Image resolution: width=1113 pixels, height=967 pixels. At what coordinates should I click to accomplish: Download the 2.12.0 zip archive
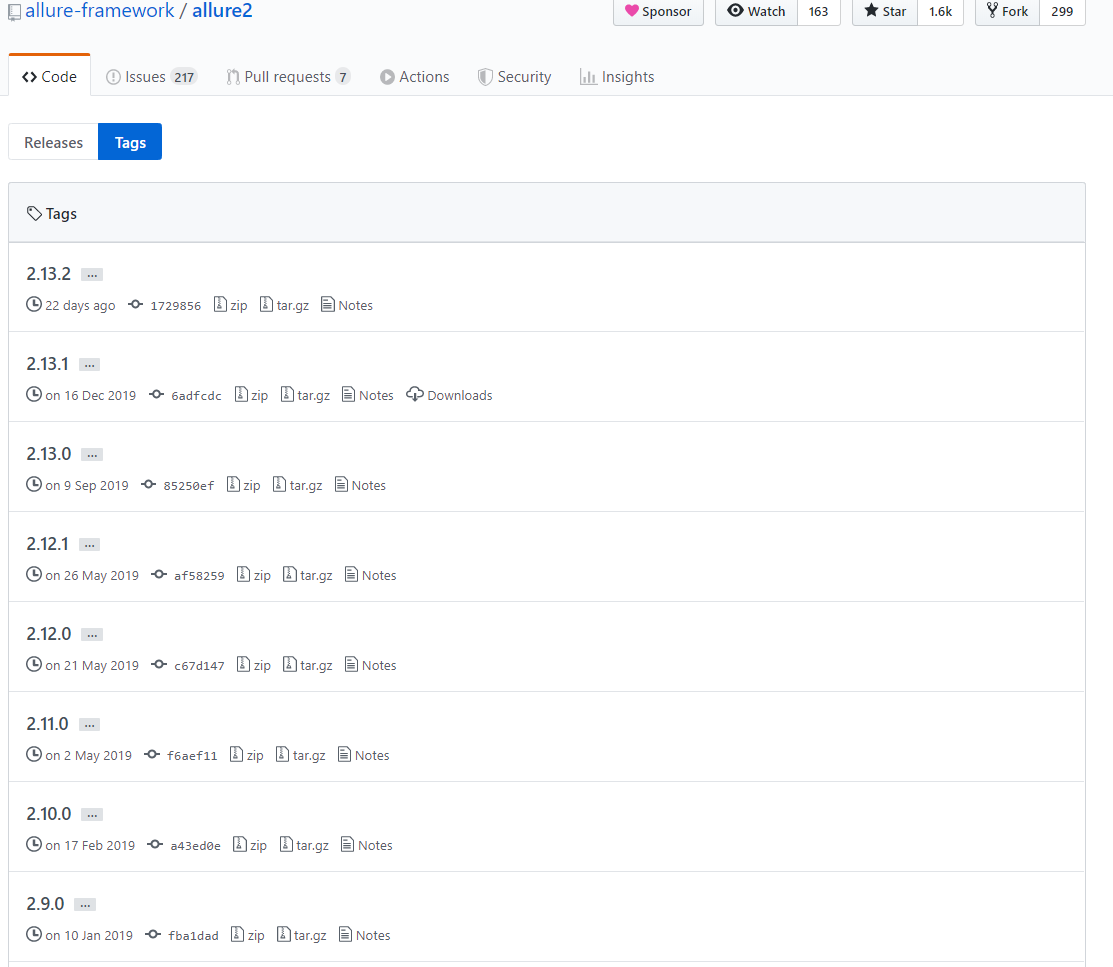[x=254, y=666]
